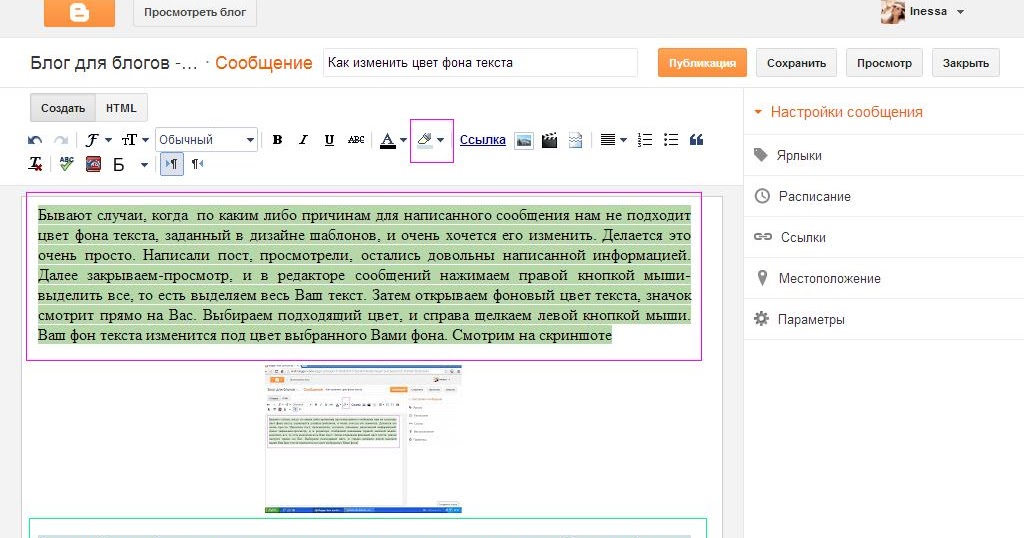This screenshot has width=1024, height=538.
Task: Select the embedded screenshot thumbnail in post
Action: (x=363, y=439)
